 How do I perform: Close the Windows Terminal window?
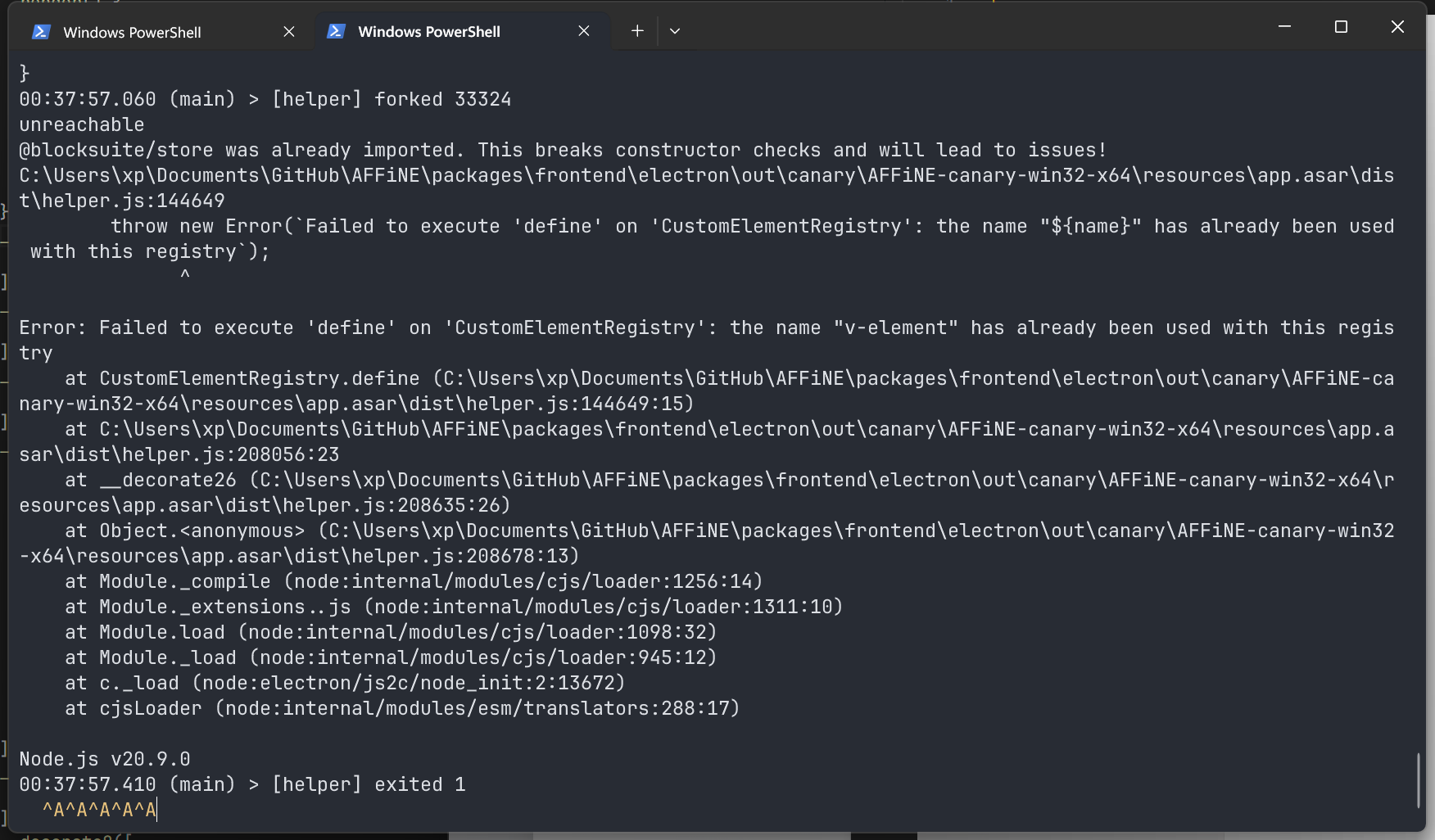click(x=1397, y=27)
